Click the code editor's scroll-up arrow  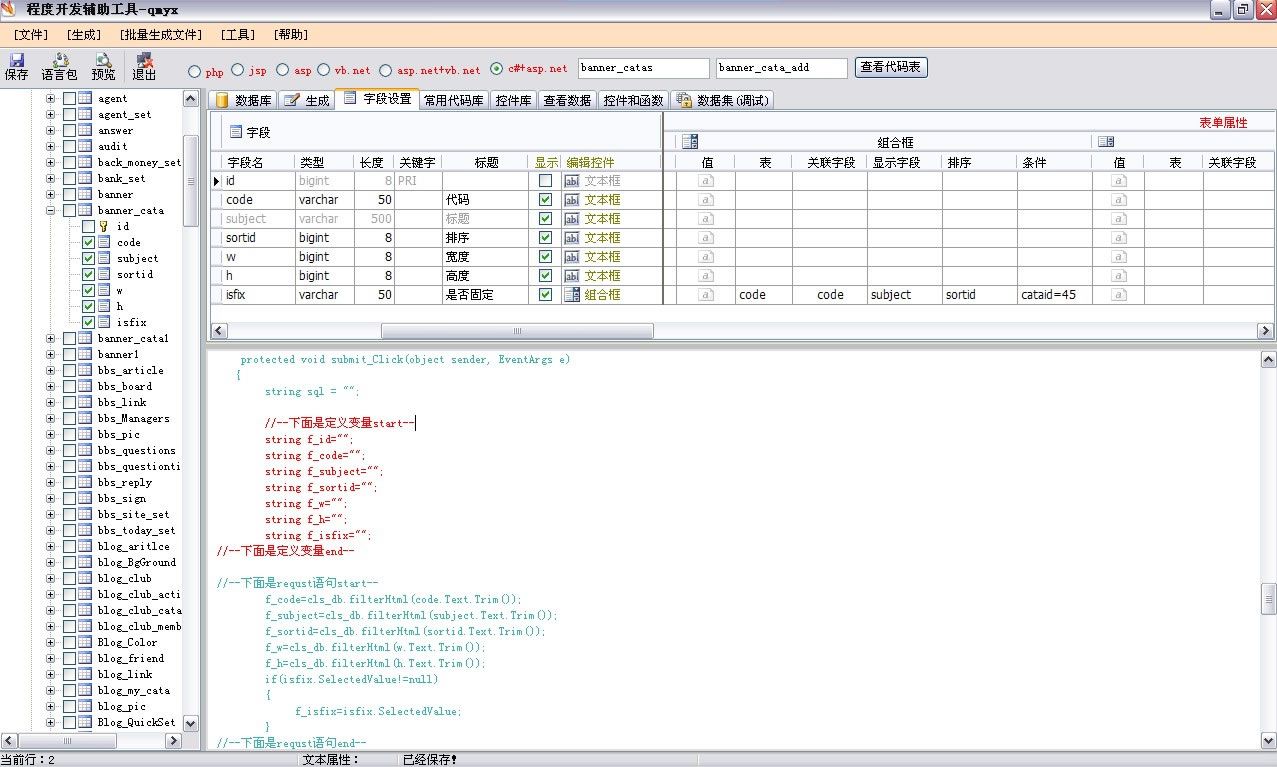point(1268,359)
